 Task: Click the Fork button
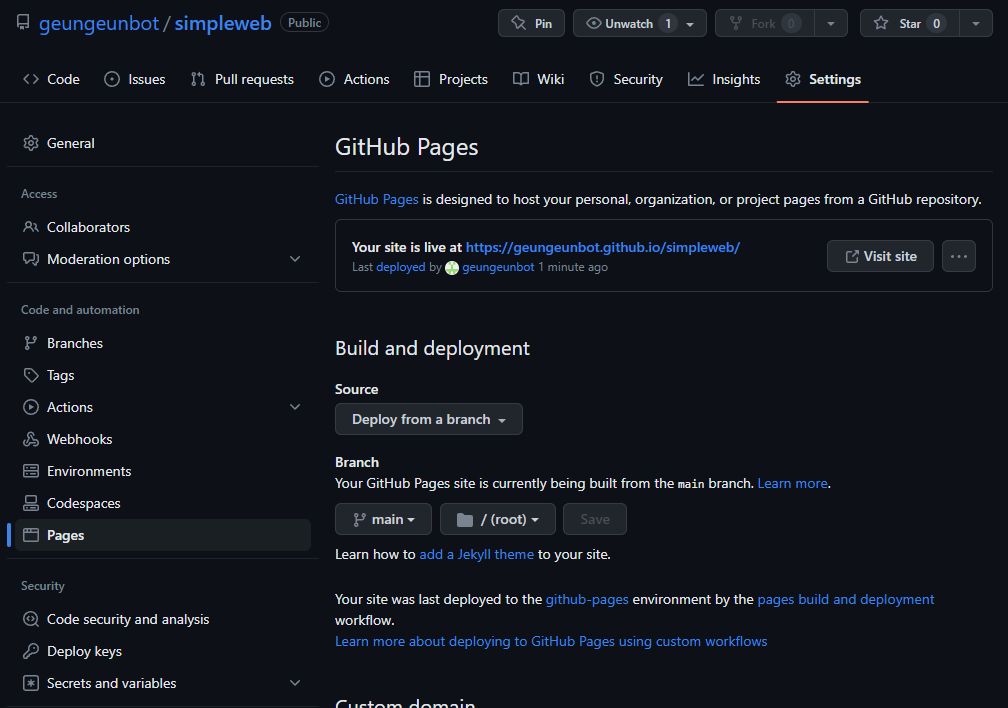point(764,23)
